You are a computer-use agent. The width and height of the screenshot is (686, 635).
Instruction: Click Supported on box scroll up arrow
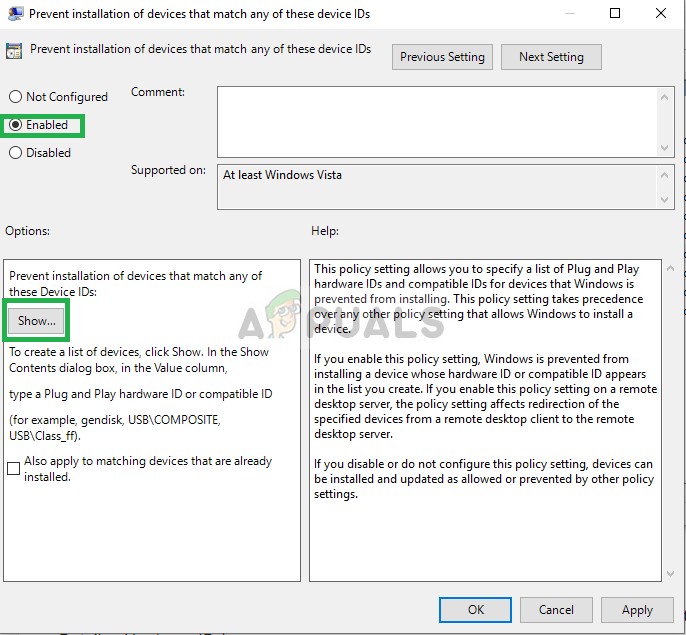click(x=665, y=175)
